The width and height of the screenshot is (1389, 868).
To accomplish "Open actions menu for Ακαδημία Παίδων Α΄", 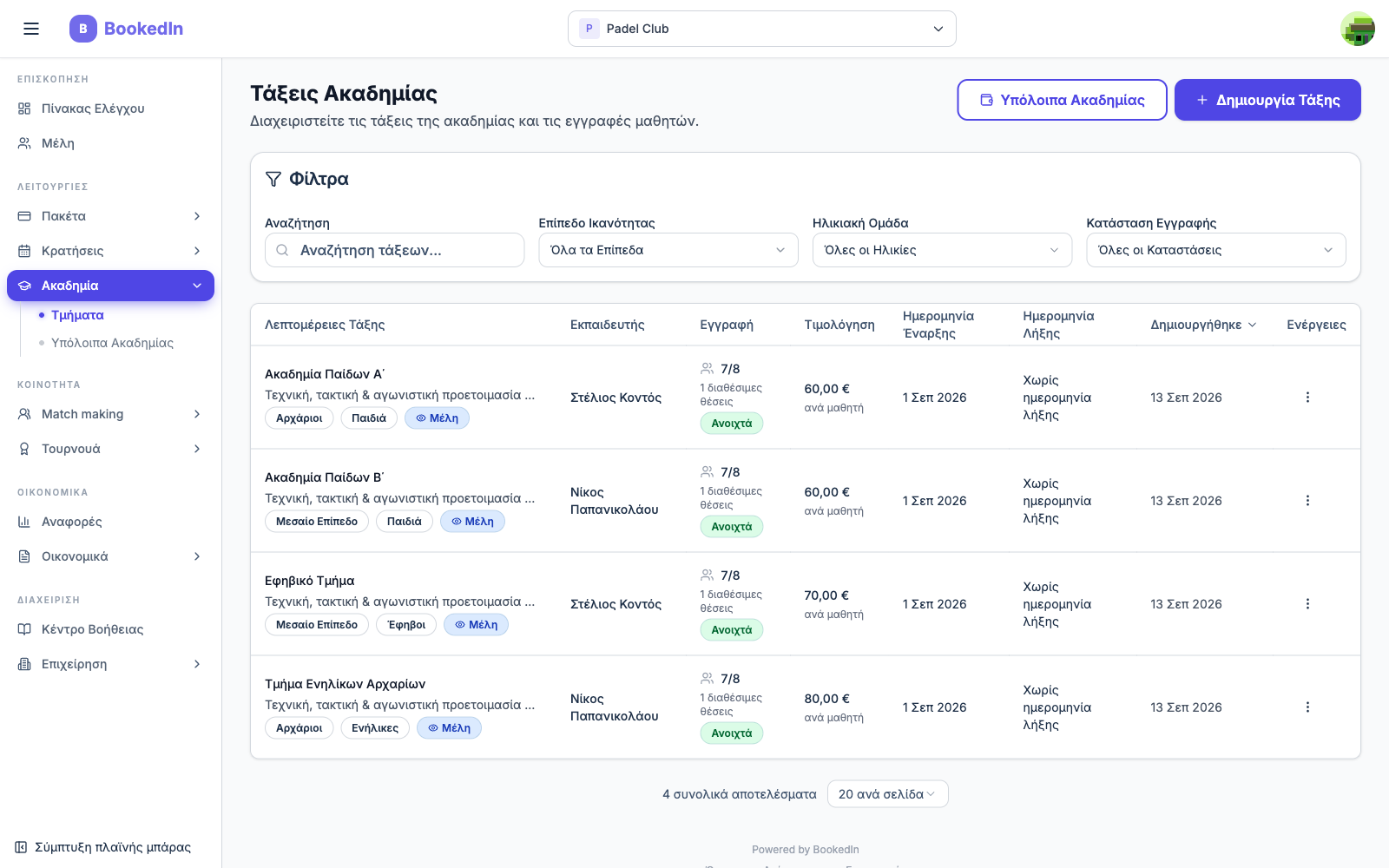I will tap(1307, 398).
